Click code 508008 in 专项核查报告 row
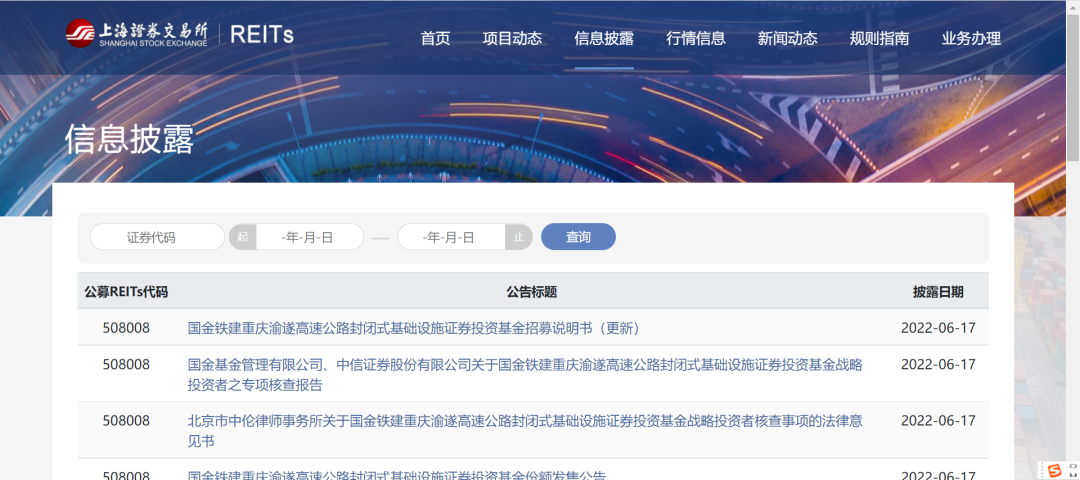1080x480 pixels. 126,364
